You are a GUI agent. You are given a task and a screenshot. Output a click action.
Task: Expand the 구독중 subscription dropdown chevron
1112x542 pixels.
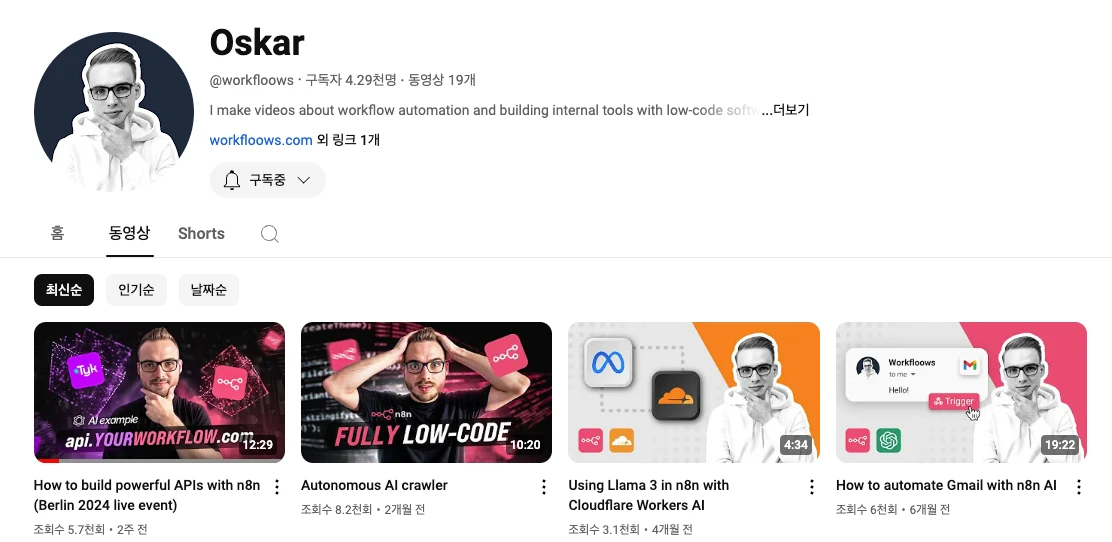304,180
